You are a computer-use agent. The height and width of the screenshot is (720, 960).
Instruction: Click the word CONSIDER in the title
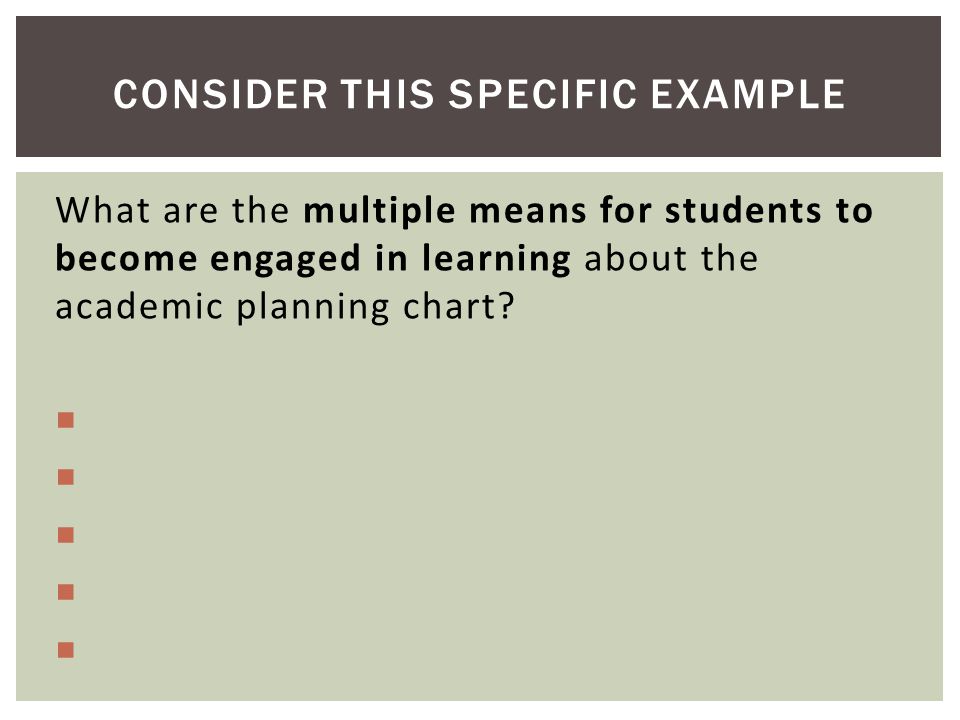click(221, 94)
